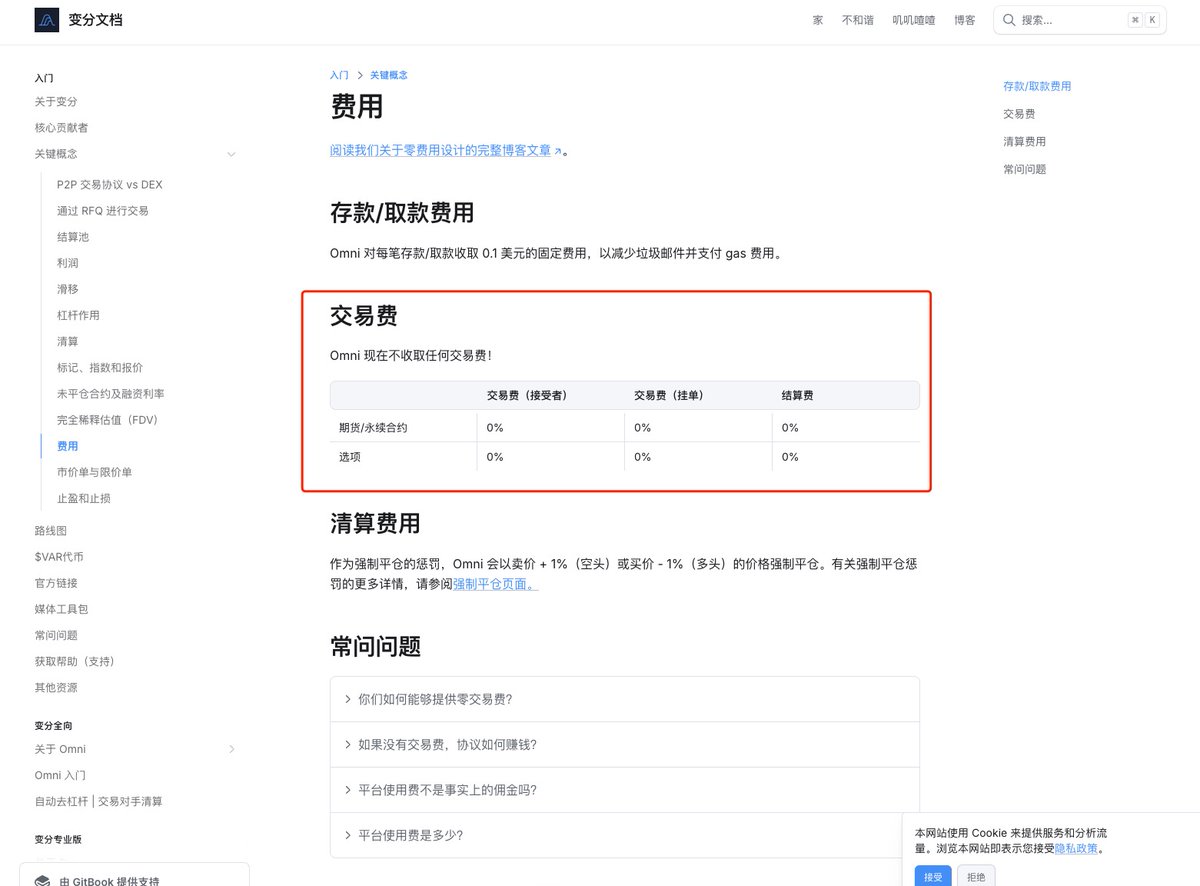Open 市价单与限价单 sidebar page

click(95, 472)
